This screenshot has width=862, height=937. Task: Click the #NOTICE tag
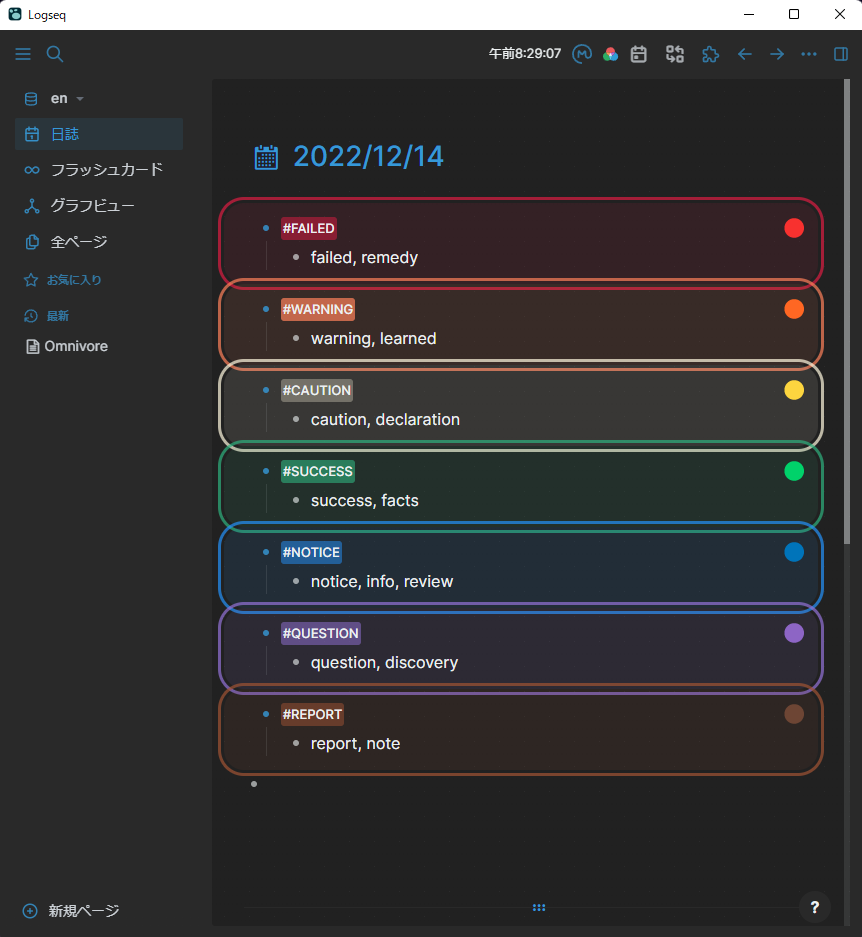coord(311,553)
